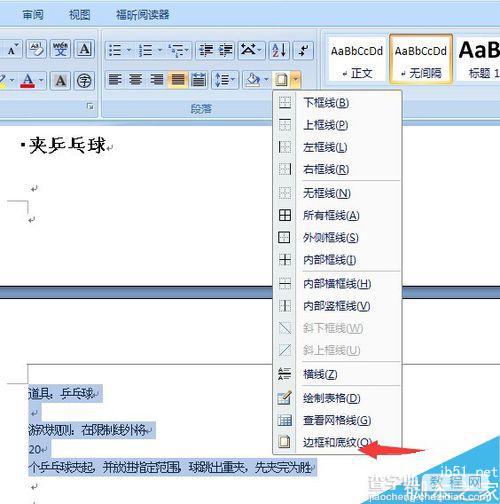
Task: Choose 所有框线(A) from borders menu
Action: tap(337, 215)
